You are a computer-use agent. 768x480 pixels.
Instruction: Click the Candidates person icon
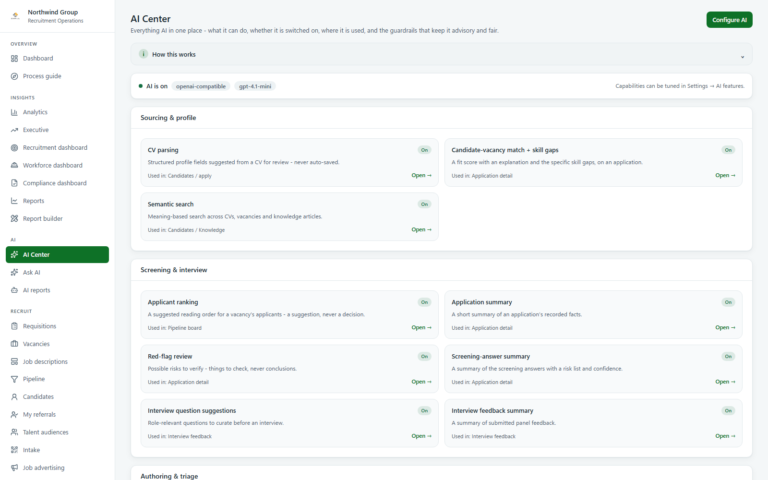point(14,397)
